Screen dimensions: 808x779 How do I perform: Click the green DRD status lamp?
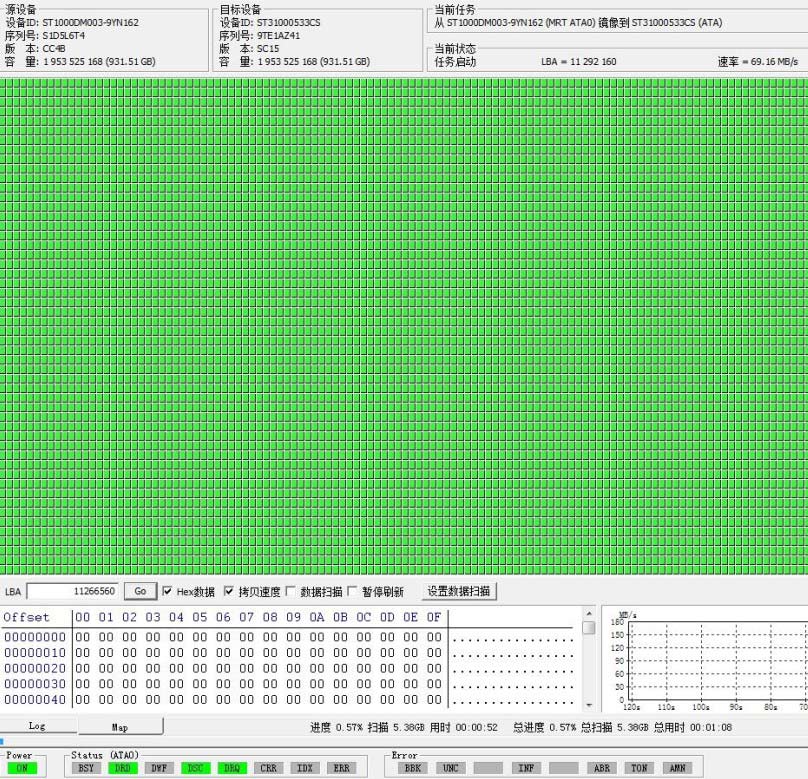point(123,768)
